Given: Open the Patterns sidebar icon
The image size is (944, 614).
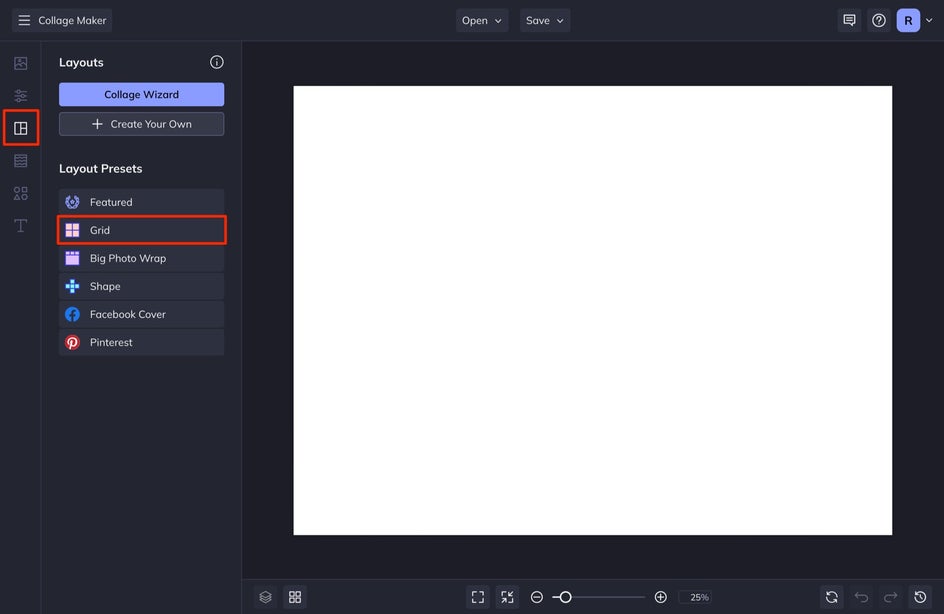Looking at the screenshot, I should click(x=20, y=161).
